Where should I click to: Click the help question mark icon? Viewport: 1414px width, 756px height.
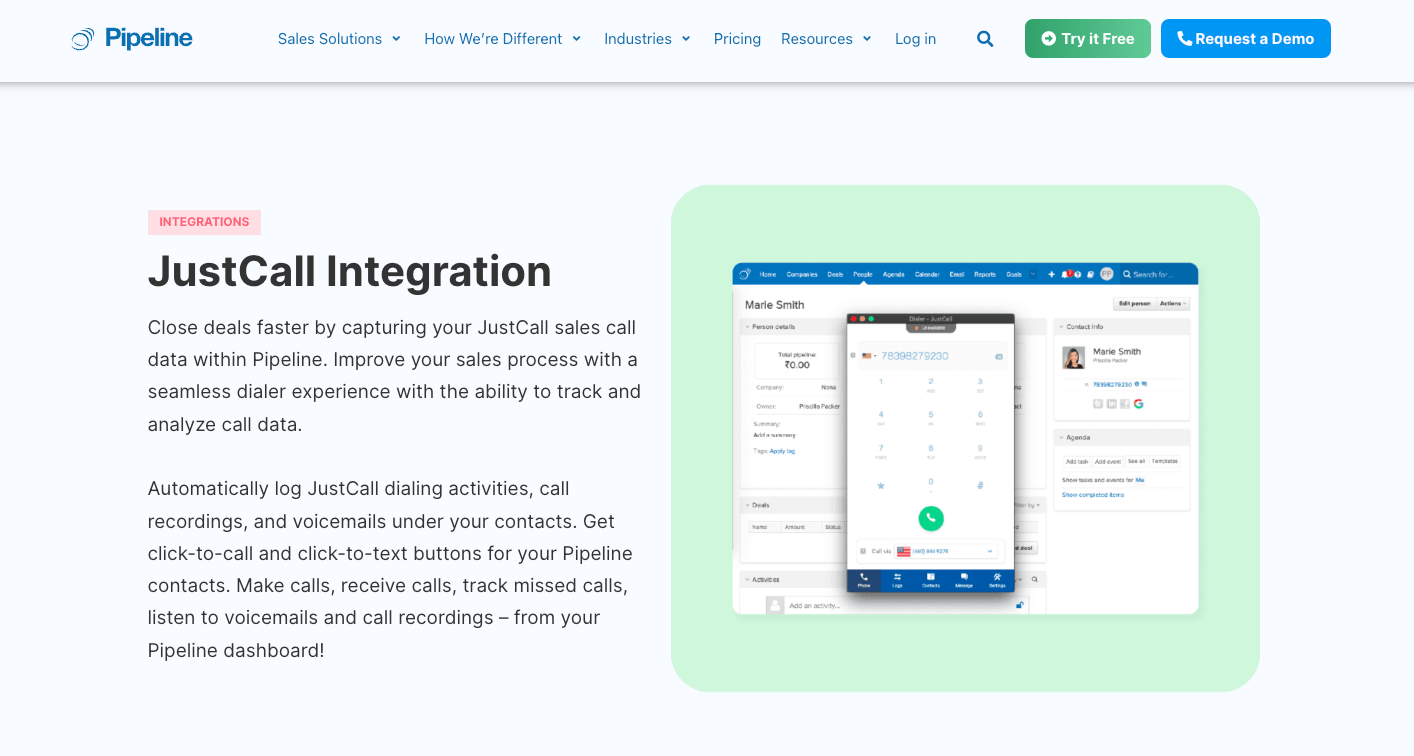pos(1078,275)
